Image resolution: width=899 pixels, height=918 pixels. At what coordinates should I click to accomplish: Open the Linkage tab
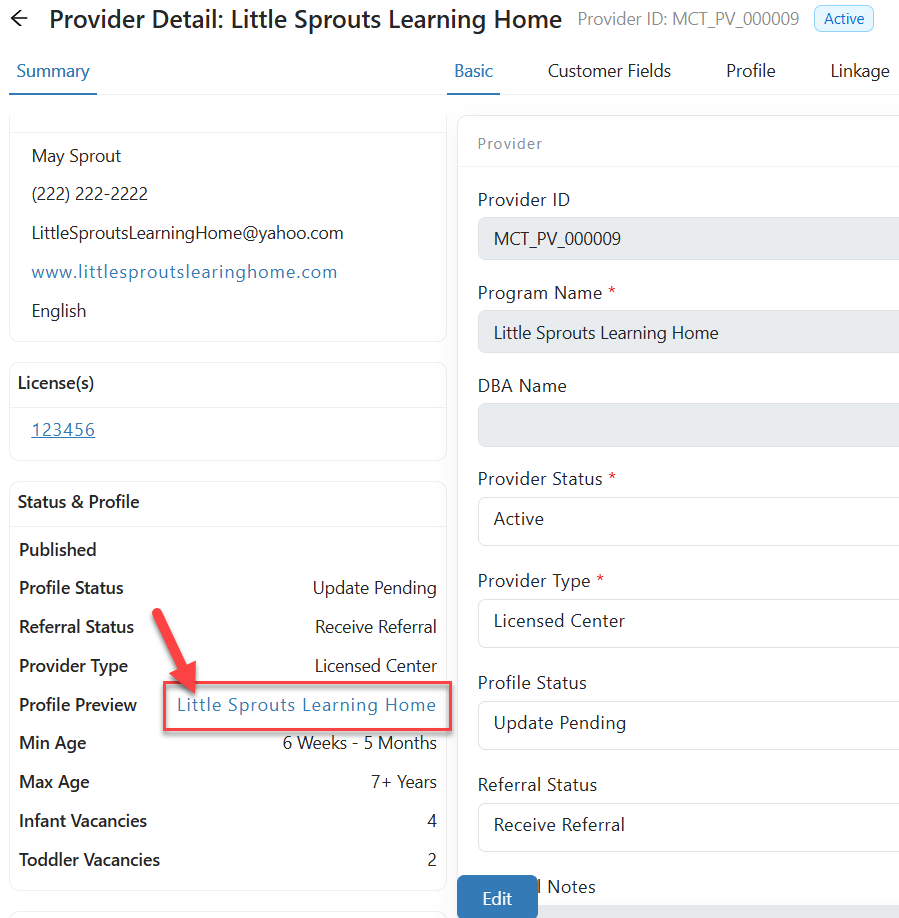click(x=860, y=71)
